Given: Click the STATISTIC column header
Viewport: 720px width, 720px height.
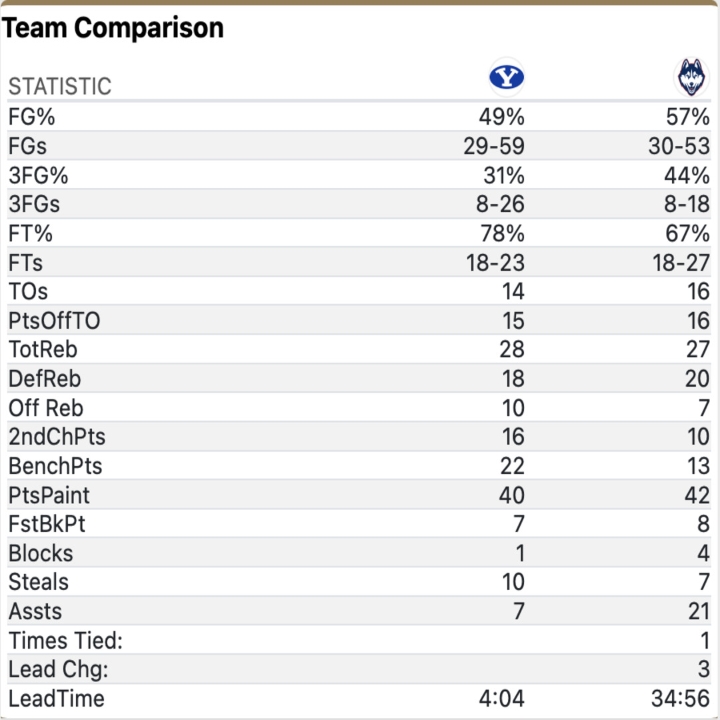Looking at the screenshot, I should point(60,86).
